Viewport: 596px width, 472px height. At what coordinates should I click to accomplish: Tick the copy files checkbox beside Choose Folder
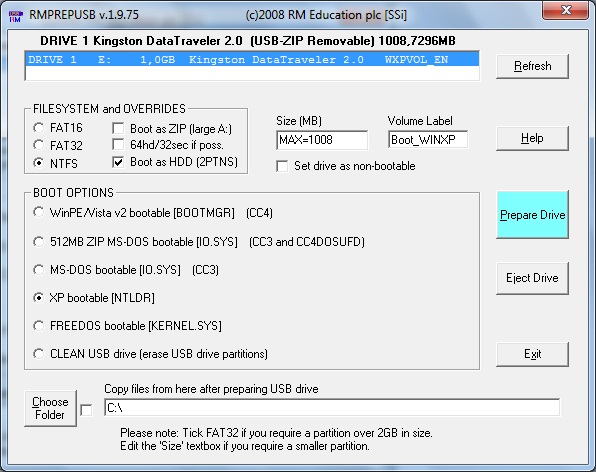coord(86,410)
